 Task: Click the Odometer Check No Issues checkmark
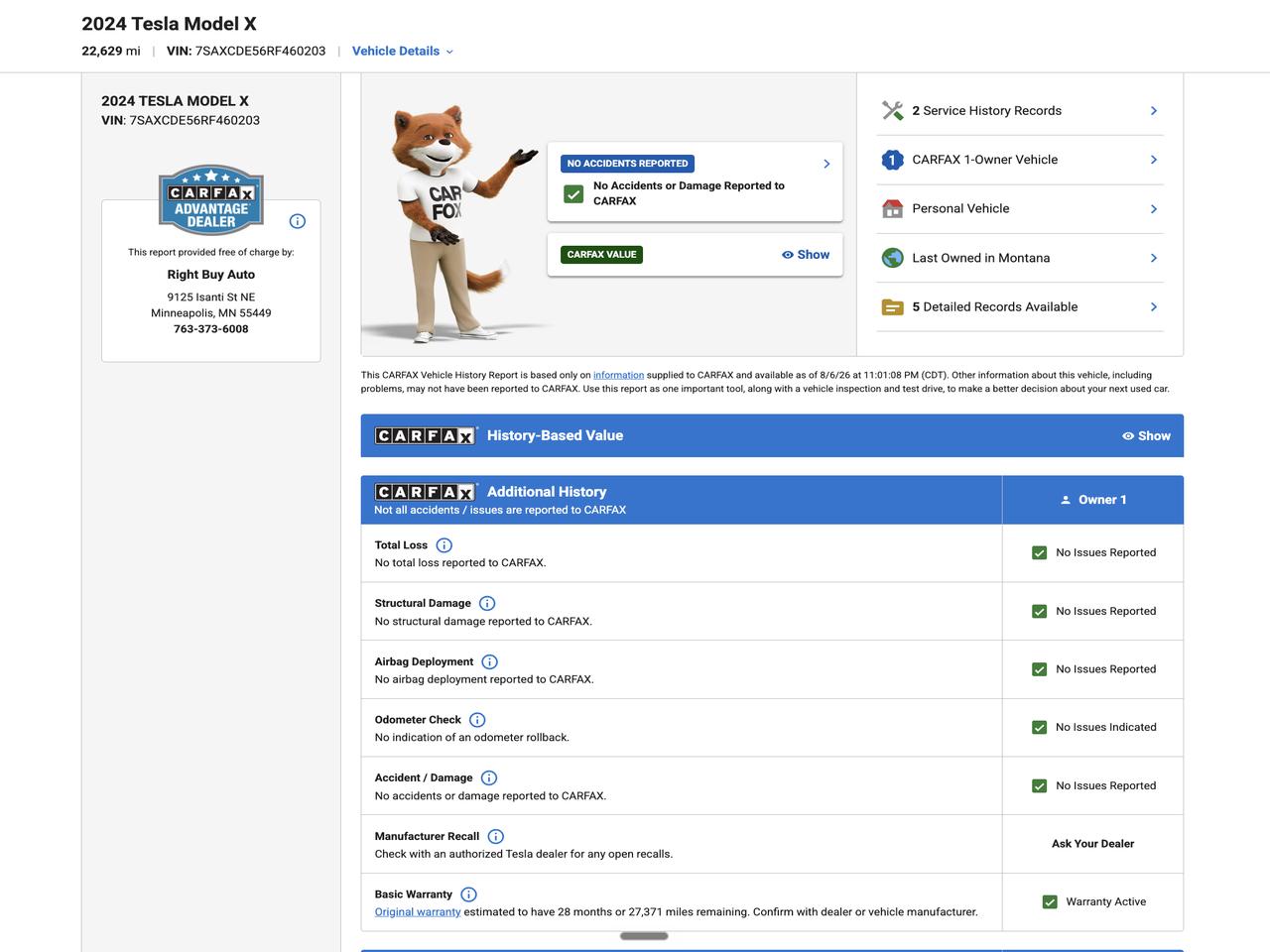point(1039,727)
